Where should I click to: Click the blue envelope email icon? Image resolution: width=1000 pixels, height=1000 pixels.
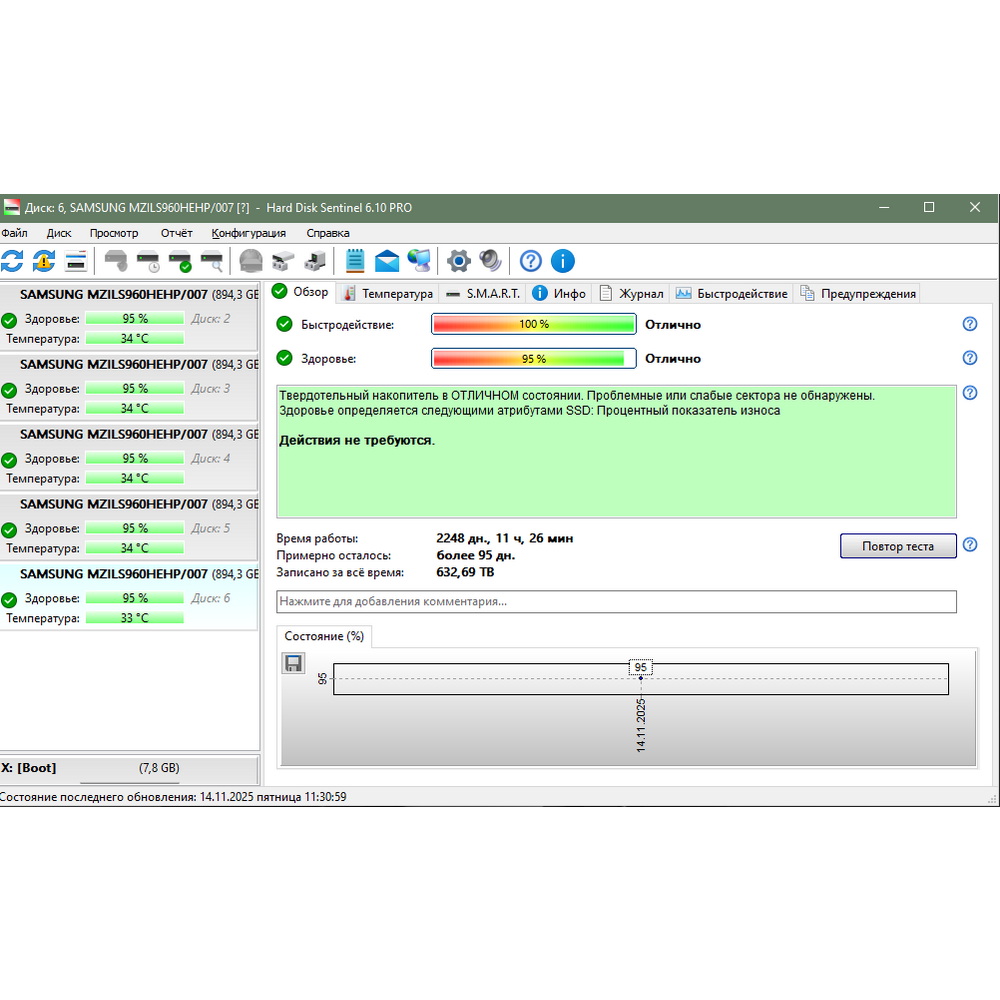coord(387,261)
